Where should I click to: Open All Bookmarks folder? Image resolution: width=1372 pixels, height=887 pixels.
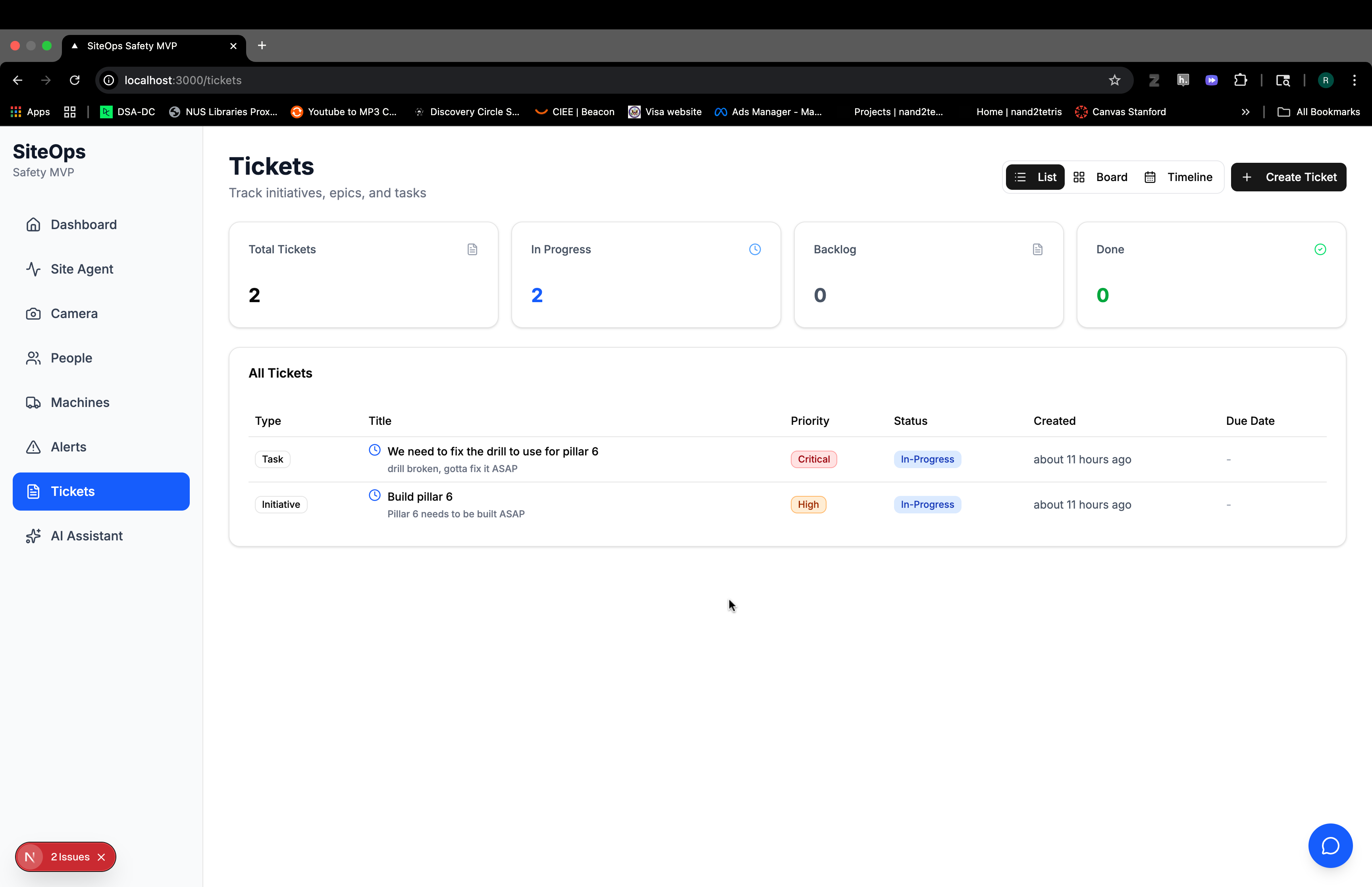point(1318,112)
